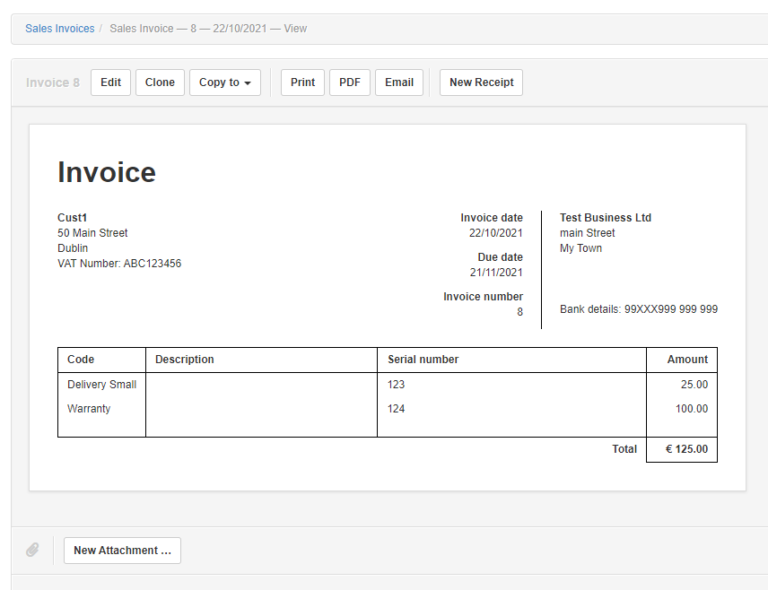The image size is (768, 590).
Task: Add a New Attachment
Action: [122, 550]
